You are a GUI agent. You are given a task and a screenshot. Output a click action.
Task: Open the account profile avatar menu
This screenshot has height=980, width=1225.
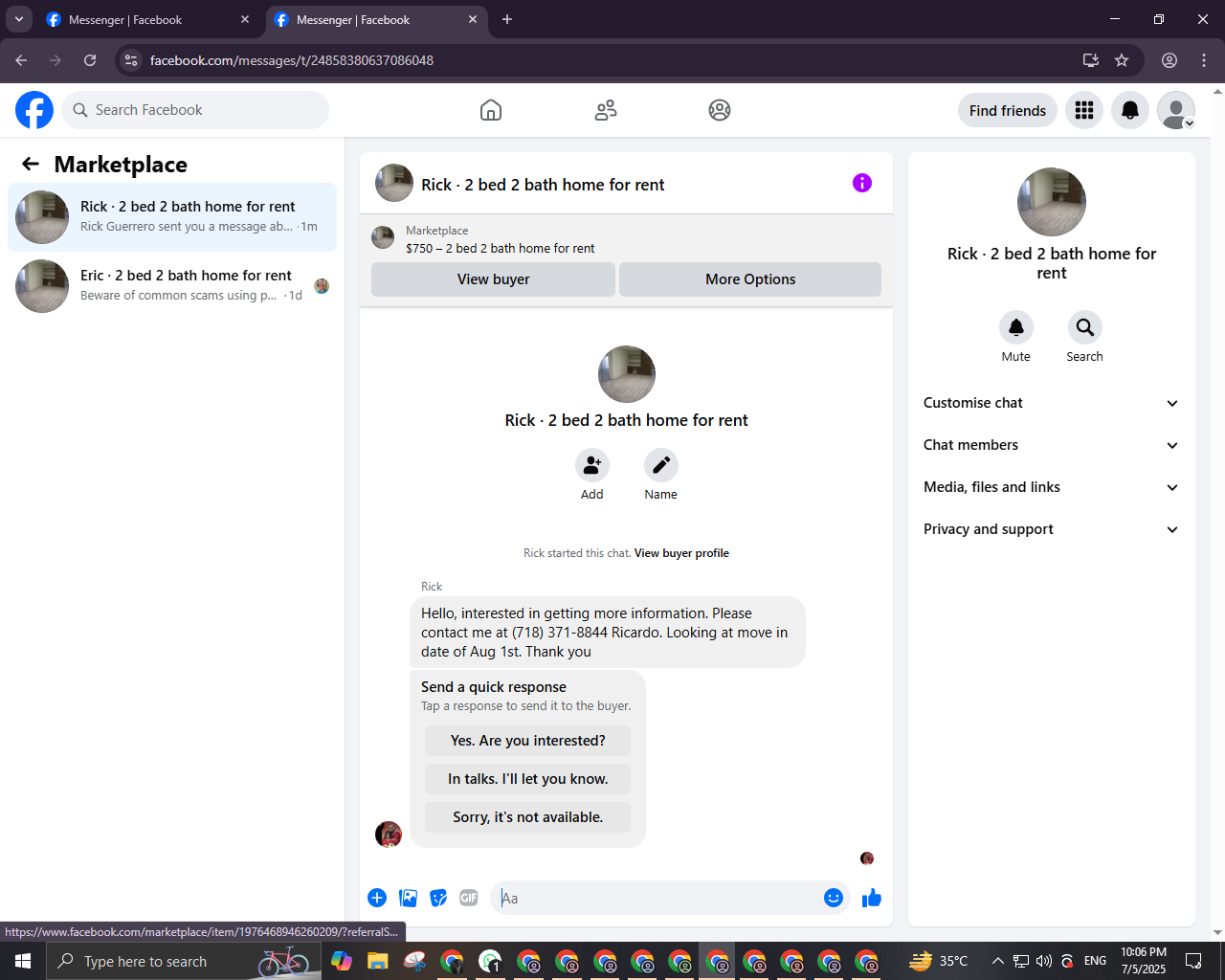1176,110
